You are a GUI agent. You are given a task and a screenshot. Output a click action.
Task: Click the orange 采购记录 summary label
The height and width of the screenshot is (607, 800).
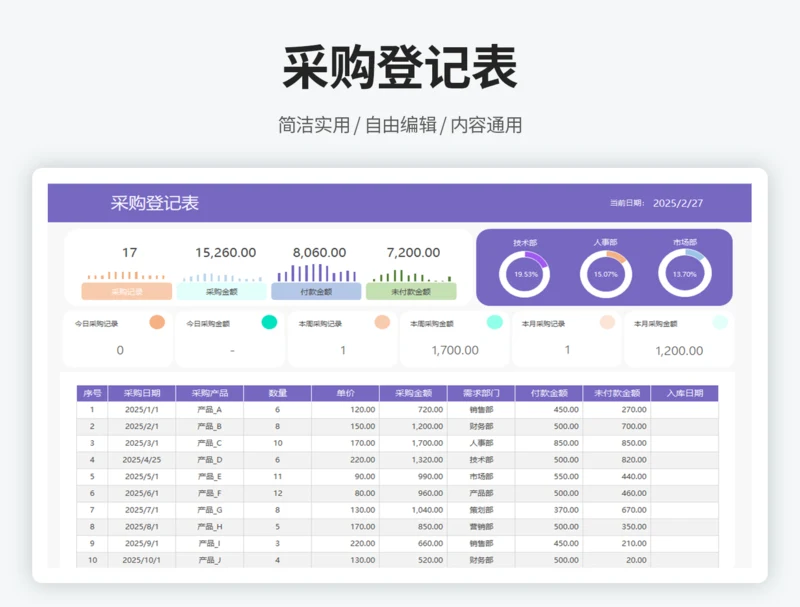pyautogui.click(x=127, y=292)
